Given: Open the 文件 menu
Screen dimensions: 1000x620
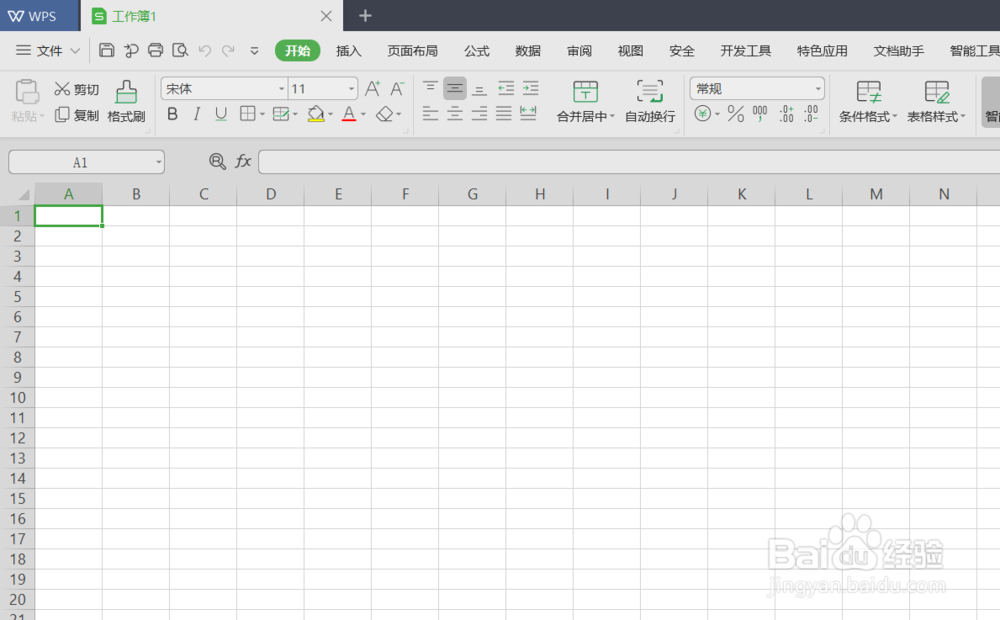Looking at the screenshot, I should pyautogui.click(x=47, y=50).
